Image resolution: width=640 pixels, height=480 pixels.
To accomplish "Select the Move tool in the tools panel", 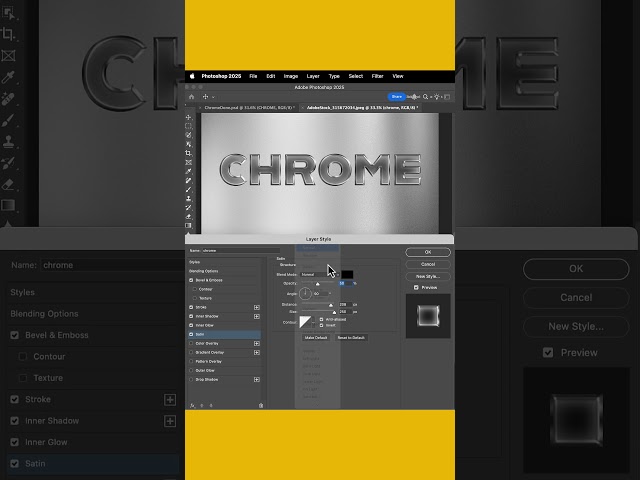I will 188,117.
